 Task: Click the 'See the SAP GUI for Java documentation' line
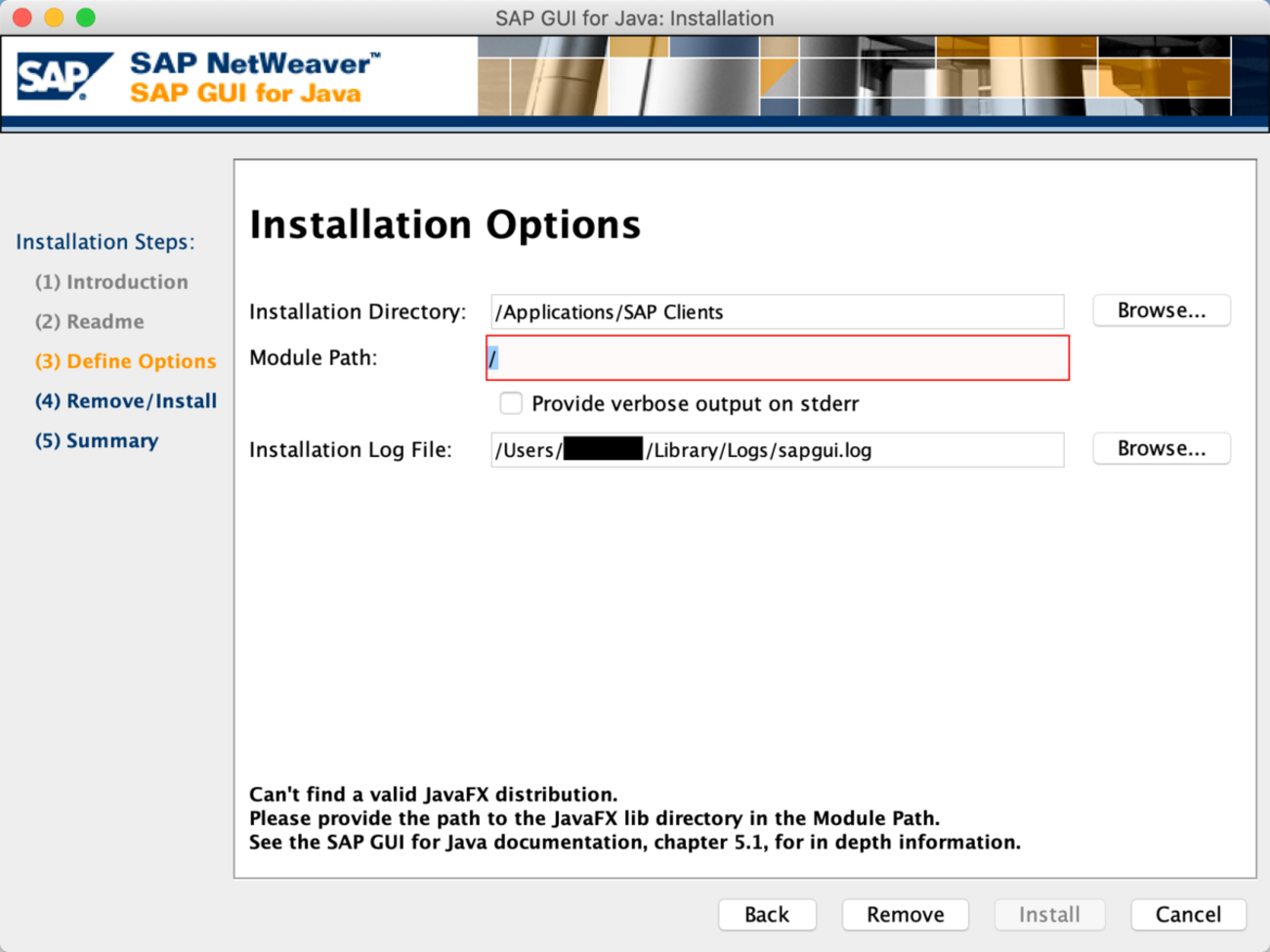635,842
